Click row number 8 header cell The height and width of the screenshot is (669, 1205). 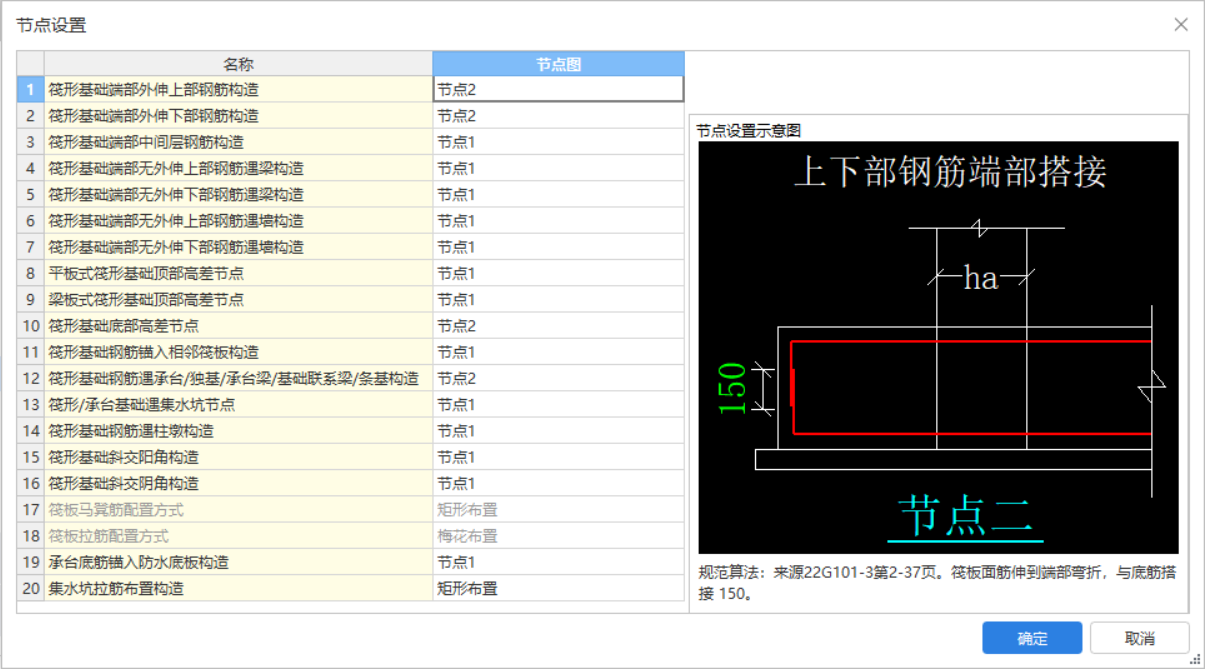31,273
